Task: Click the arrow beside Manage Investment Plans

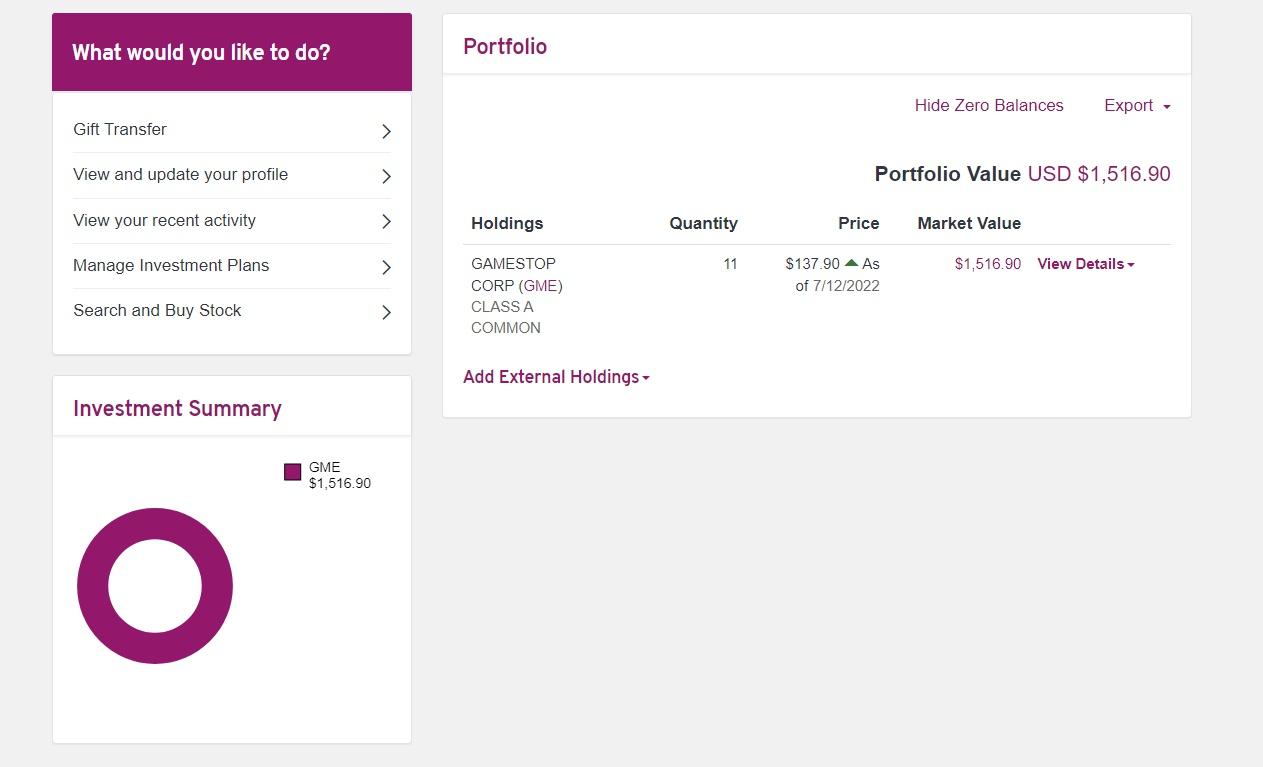Action: click(x=386, y=267)
